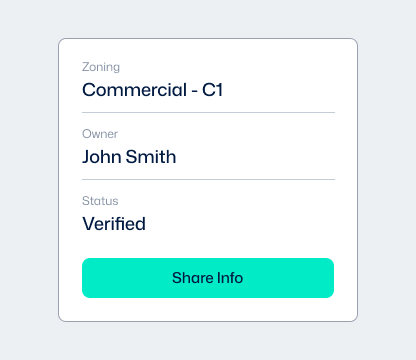The height and width of the screenshot is (360, 416).
Task: Click the blank card area right of Zoning label
Action: 227,67
